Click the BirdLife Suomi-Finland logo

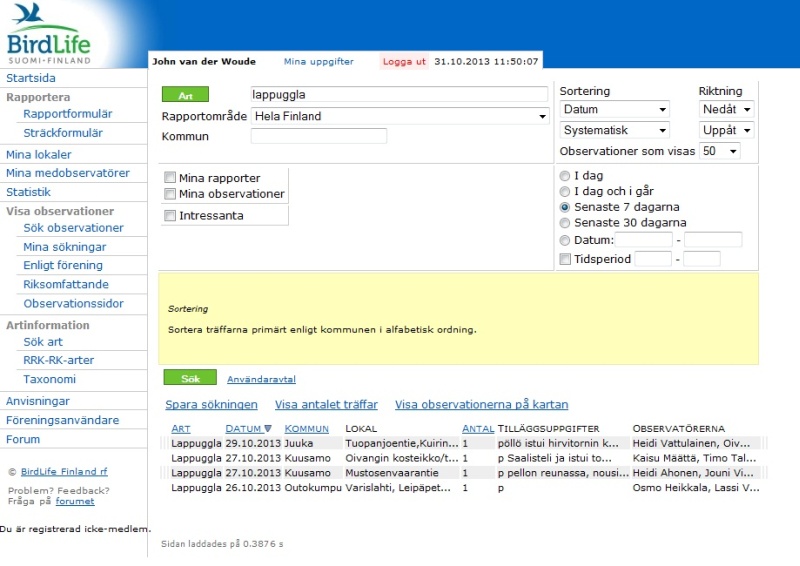coord(48,34)
